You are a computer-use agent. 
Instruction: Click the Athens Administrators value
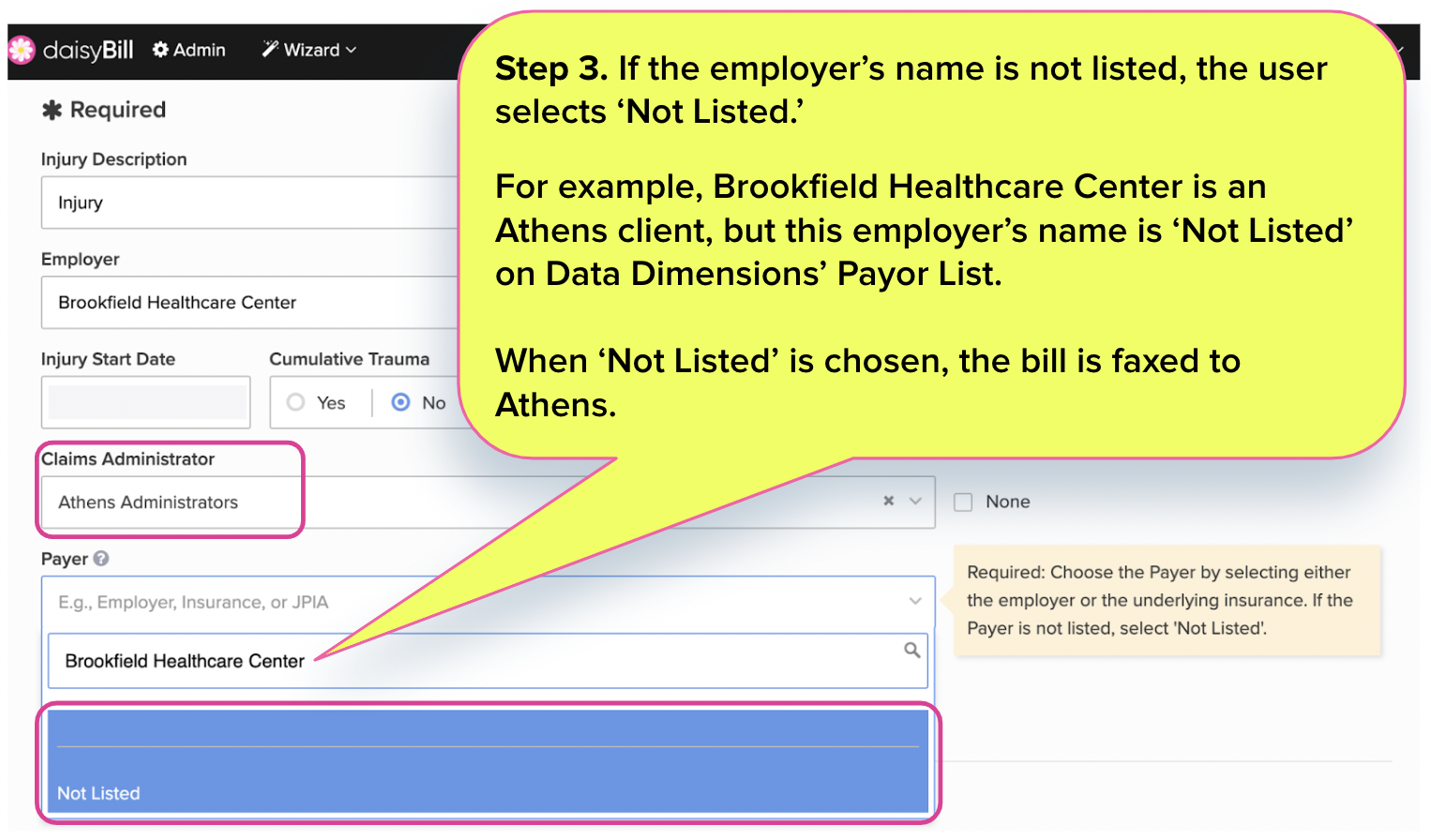tap(148, 502)
